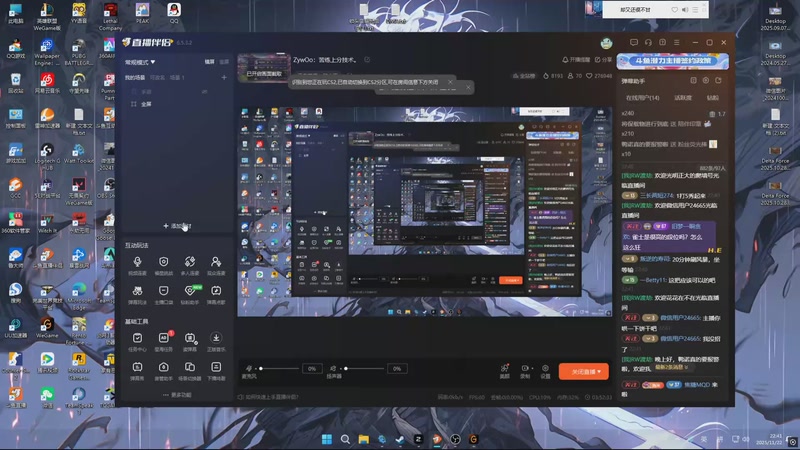The width and height of the screenshot is (800, 450).
Task: Switch to 活跃度 tab in 弹幕助手
Action: coord(683,97)
